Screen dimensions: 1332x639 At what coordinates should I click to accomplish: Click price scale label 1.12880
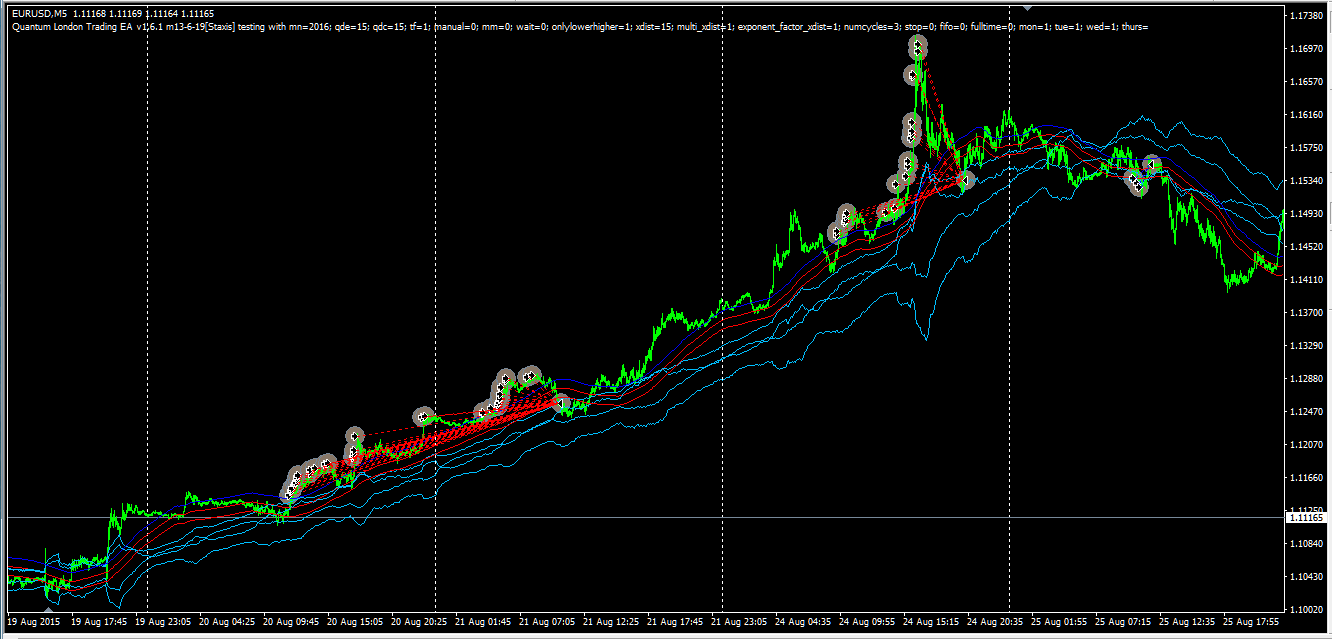[x=1306, y=380]
